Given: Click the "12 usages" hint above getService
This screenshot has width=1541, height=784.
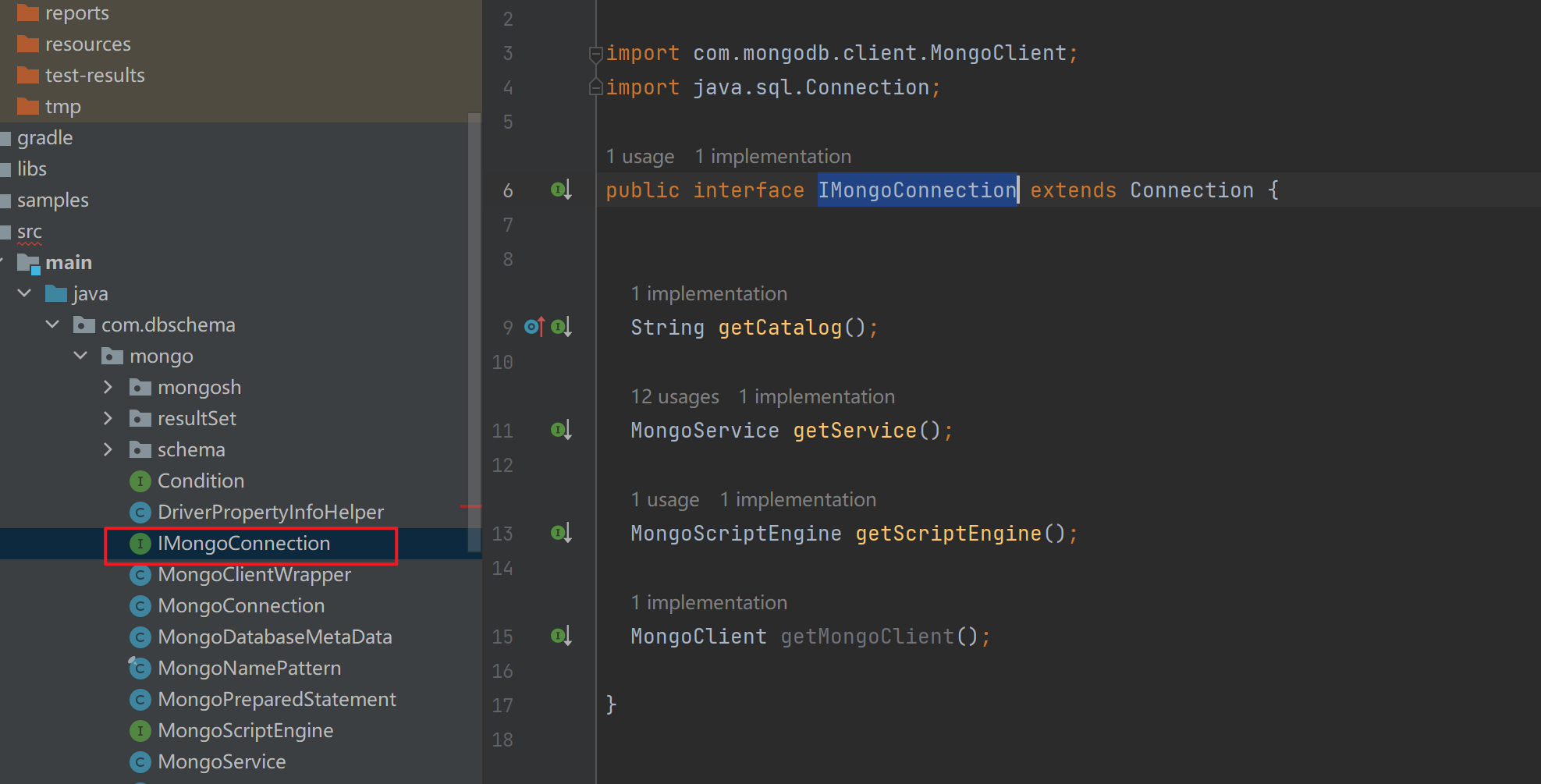Looking at the screenshot, I should coord(674,396).
